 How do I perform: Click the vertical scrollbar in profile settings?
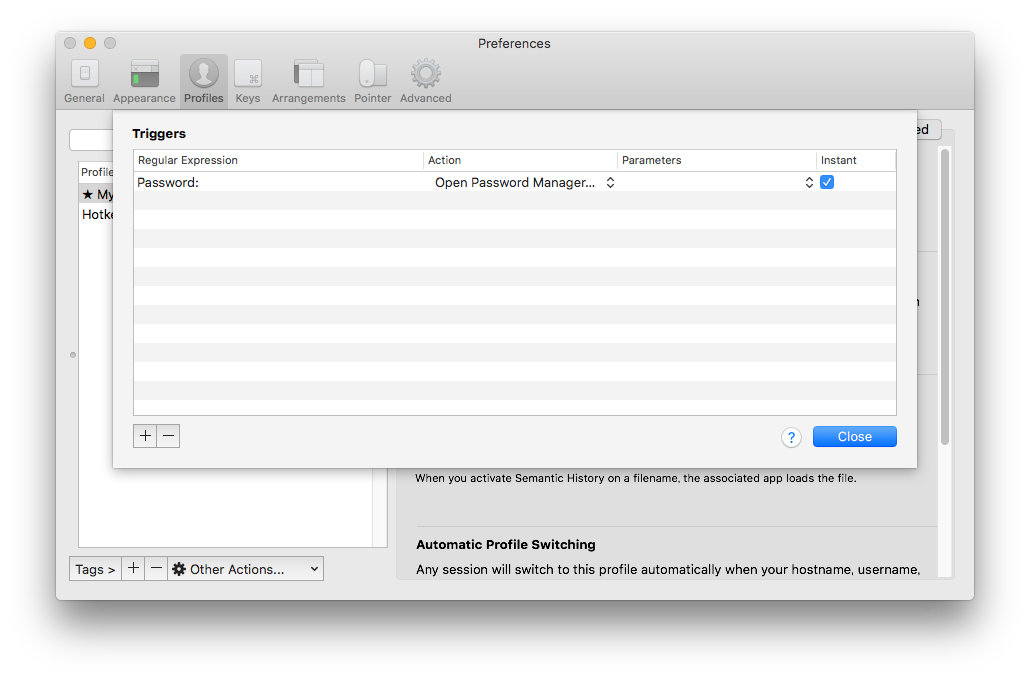coord(944,300)
